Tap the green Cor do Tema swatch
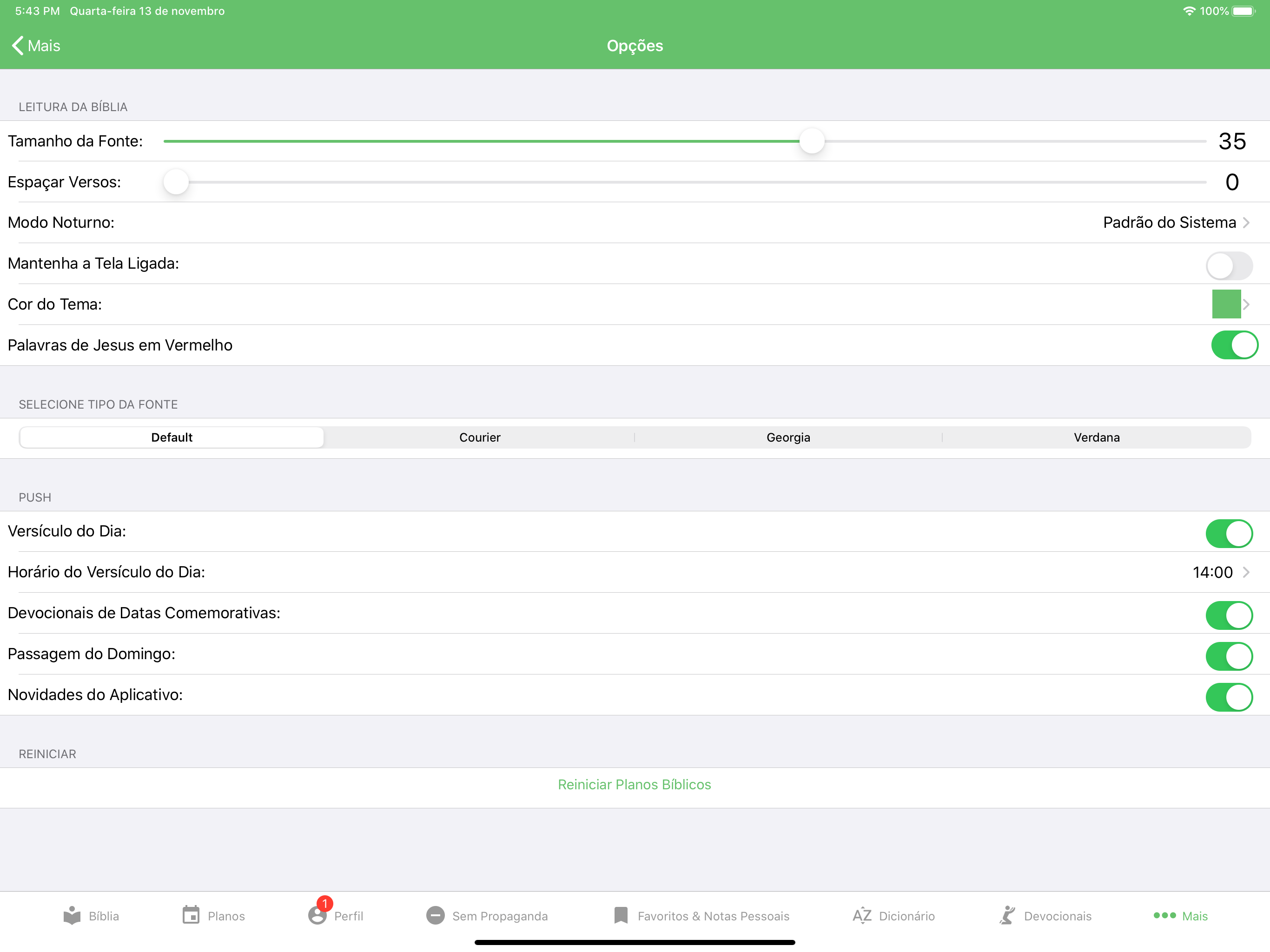Image resolution: width=1270 pixels, height=952 pixels. 1226,304
